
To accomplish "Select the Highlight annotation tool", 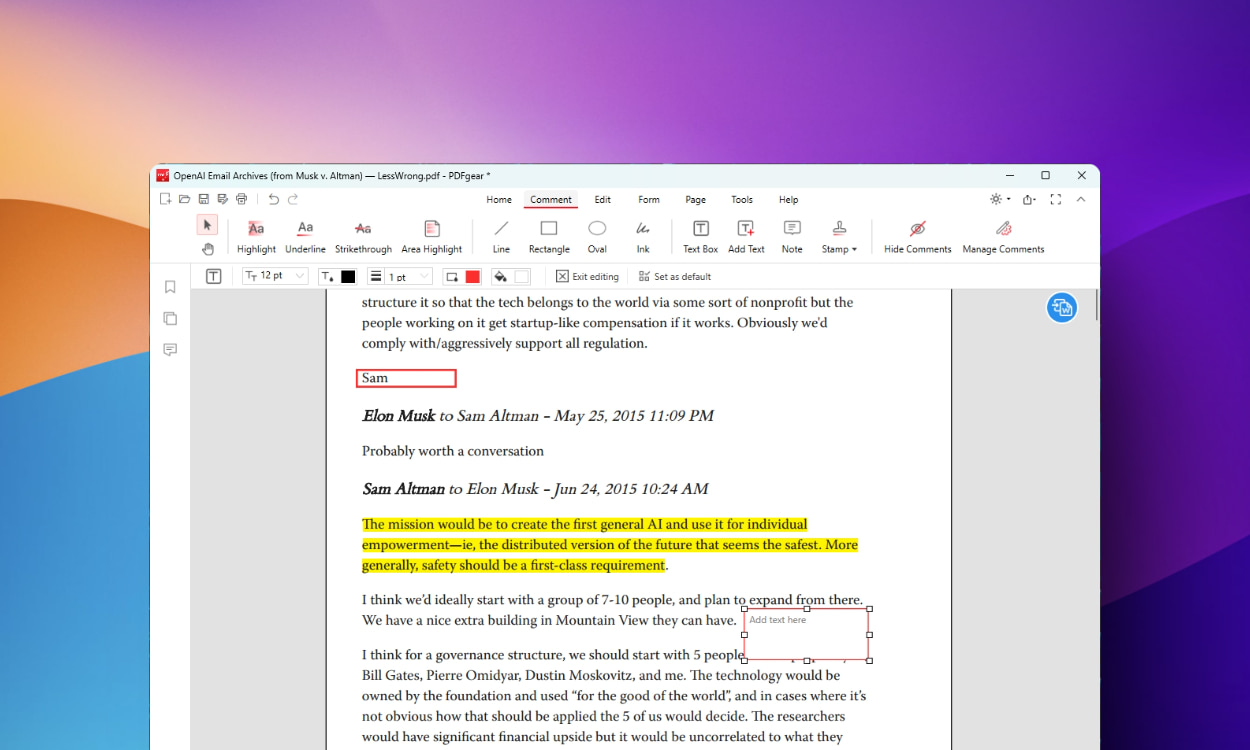I will tap(256, 235).
